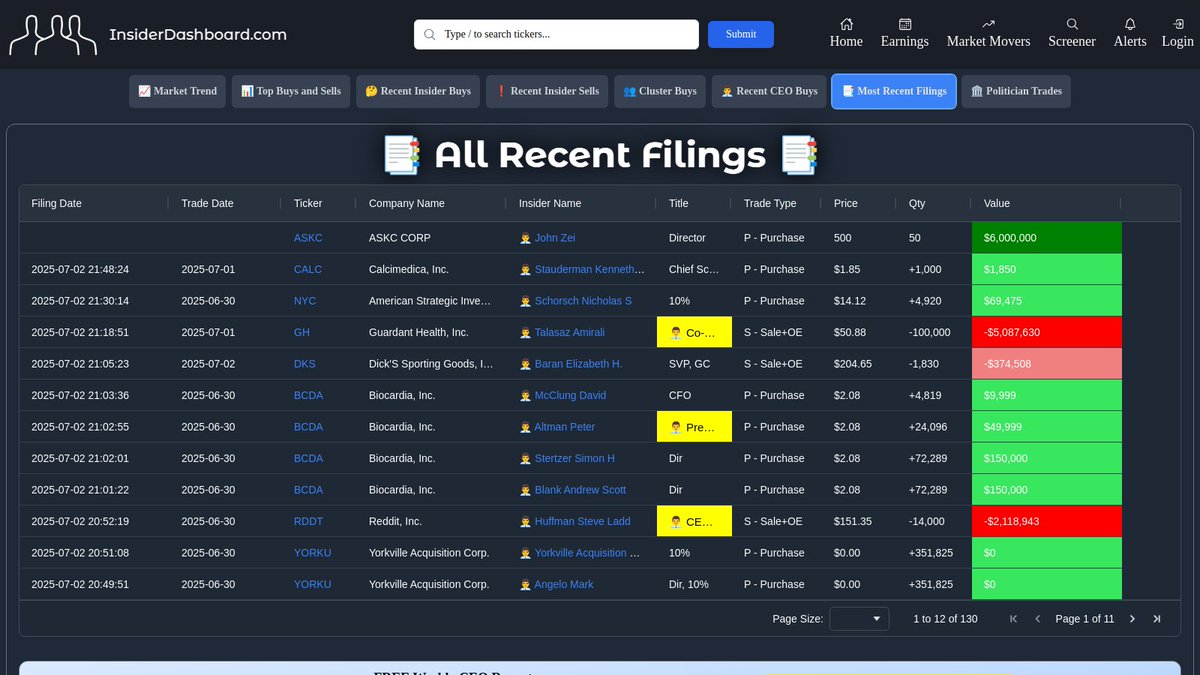Click the Guardant Health, Inc. company name
1200x675 pixels.
coord(418,333)
